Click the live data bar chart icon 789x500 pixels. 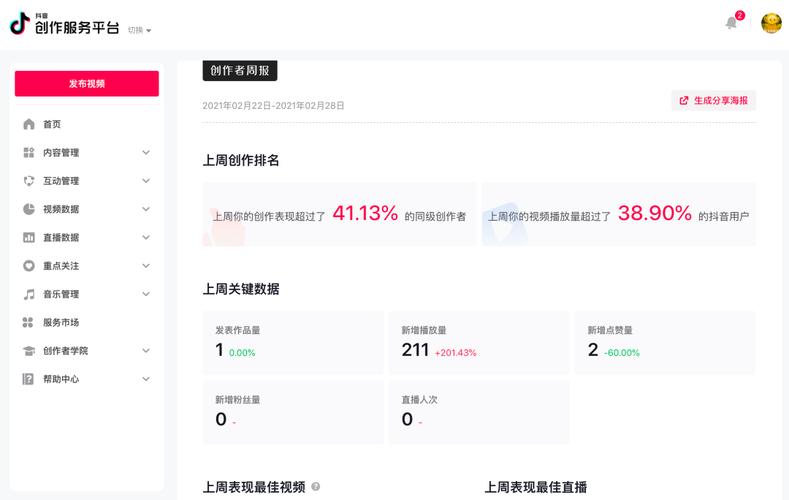pos(29,238)
